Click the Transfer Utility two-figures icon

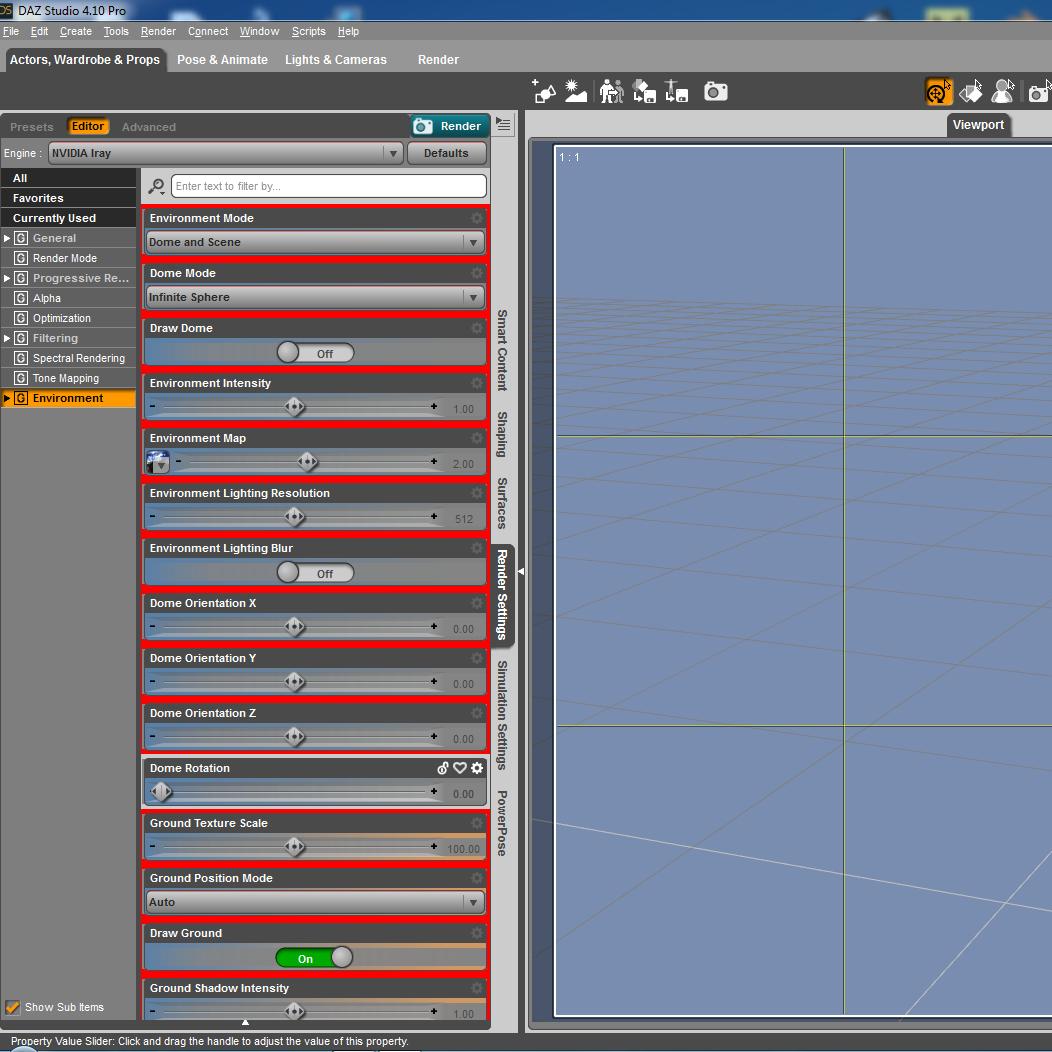611,91
